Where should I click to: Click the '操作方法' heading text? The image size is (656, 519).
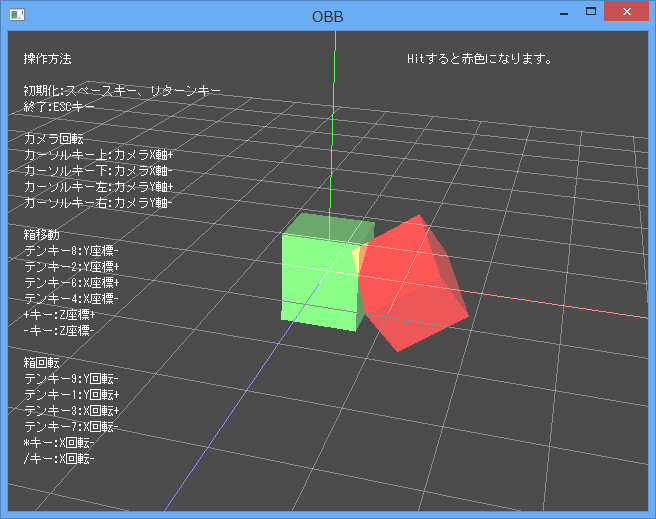pos(47,59)
